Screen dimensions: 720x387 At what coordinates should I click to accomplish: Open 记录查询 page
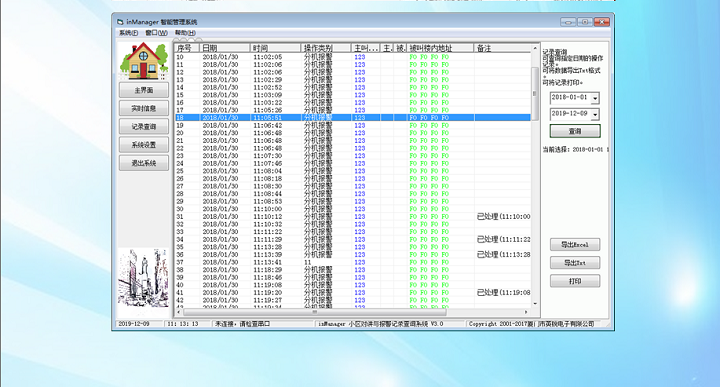(x=144, y=126)
